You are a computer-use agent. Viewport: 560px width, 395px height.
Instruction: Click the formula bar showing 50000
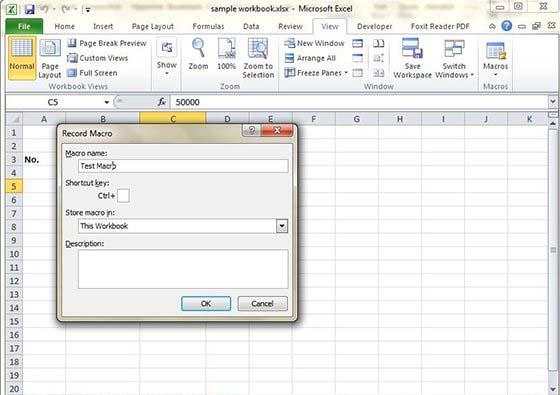point(359,102)
